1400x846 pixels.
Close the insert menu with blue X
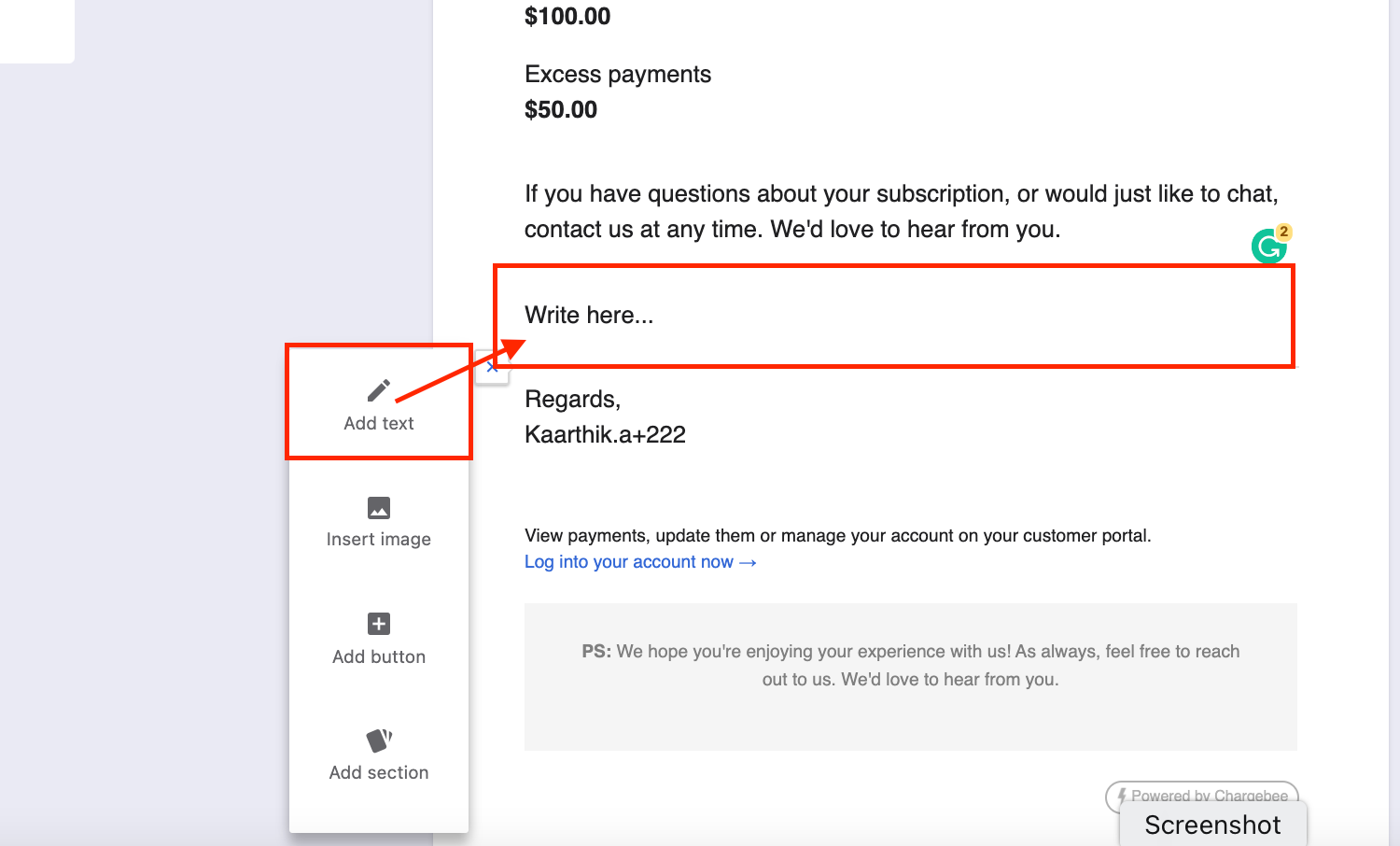(x=492, y=368)
